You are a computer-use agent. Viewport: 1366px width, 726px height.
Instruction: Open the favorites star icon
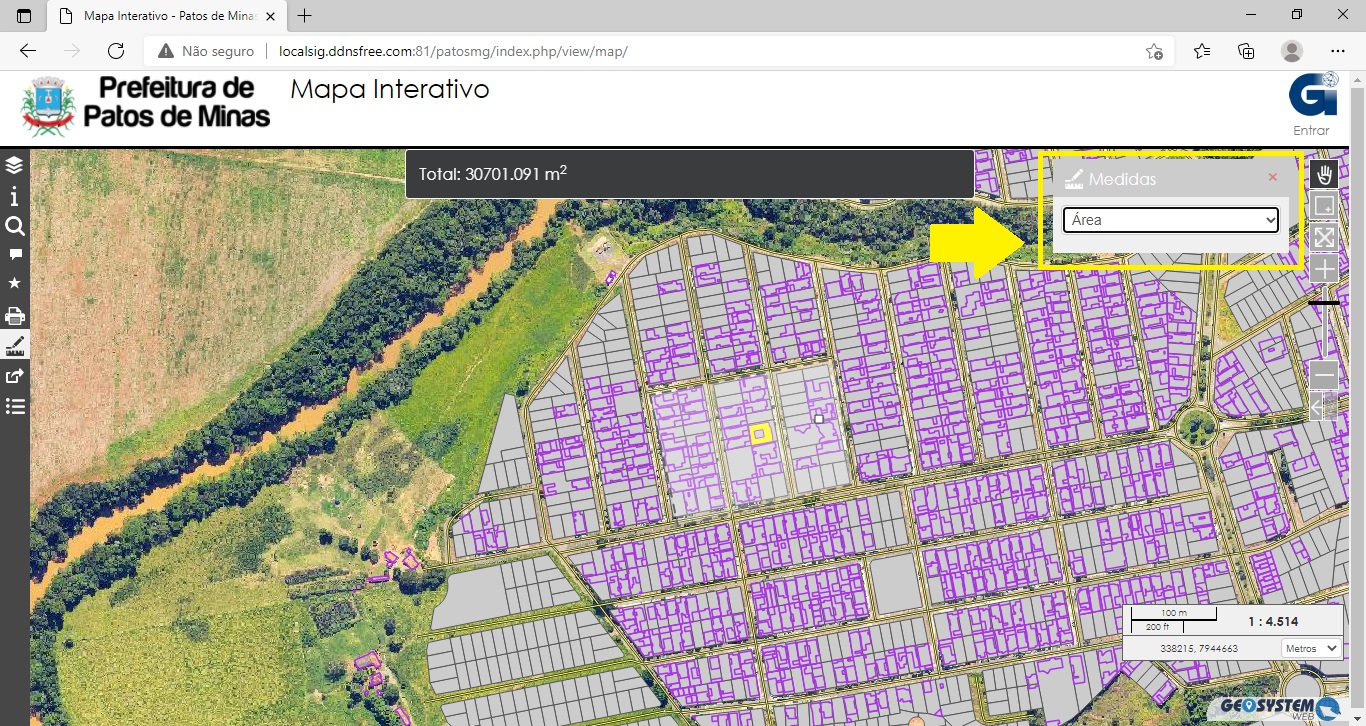14,284
